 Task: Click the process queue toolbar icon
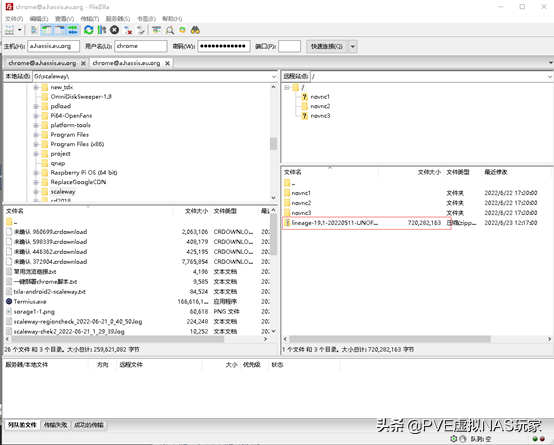pos(102,30)
